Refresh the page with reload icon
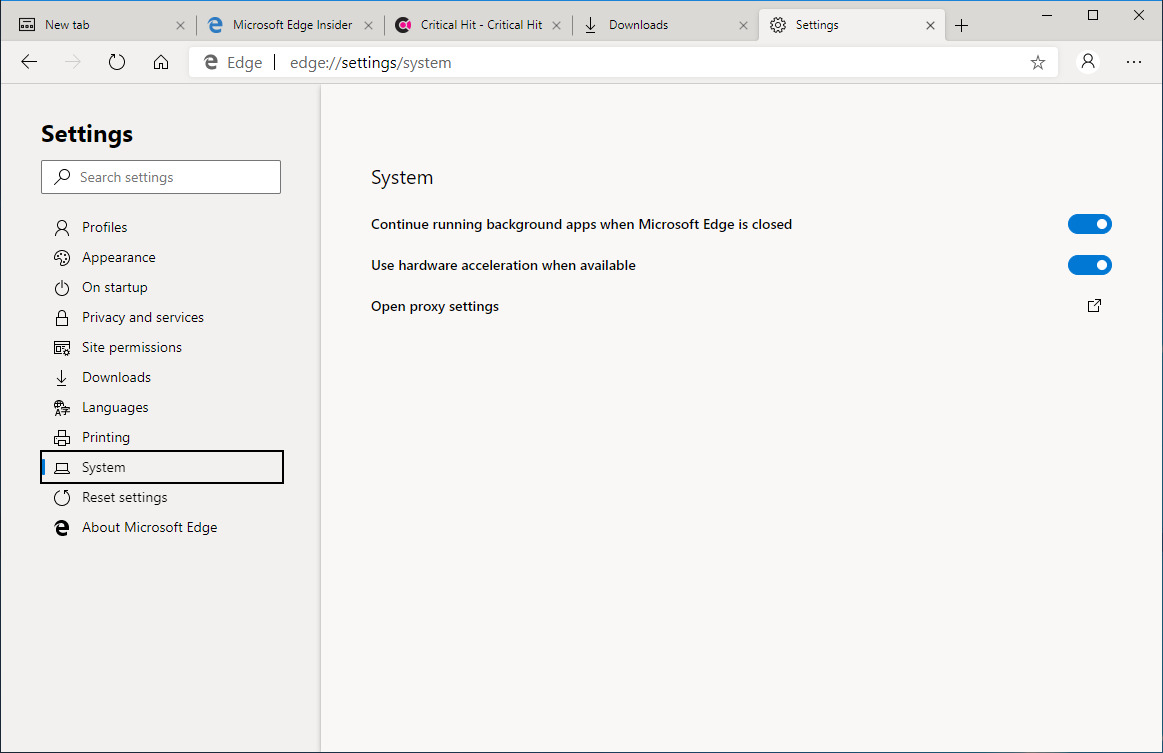The width and height of the screenshot is (1163, 753). [x=117, y=62]
